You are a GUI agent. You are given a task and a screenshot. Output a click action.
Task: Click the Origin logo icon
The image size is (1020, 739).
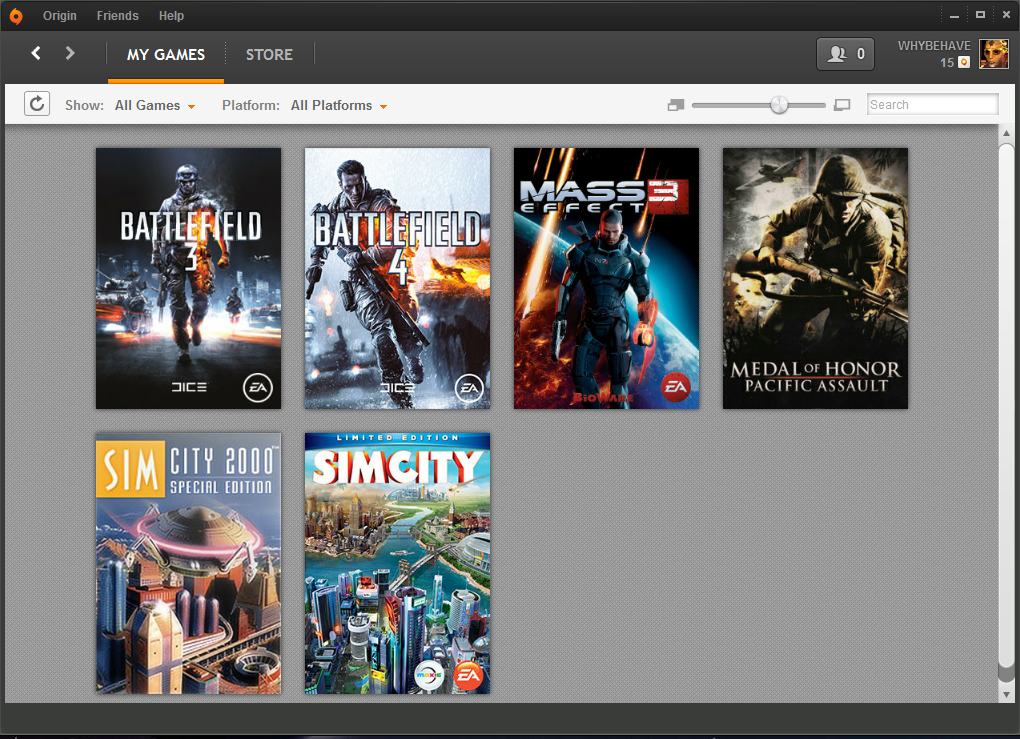pos(16,16)
